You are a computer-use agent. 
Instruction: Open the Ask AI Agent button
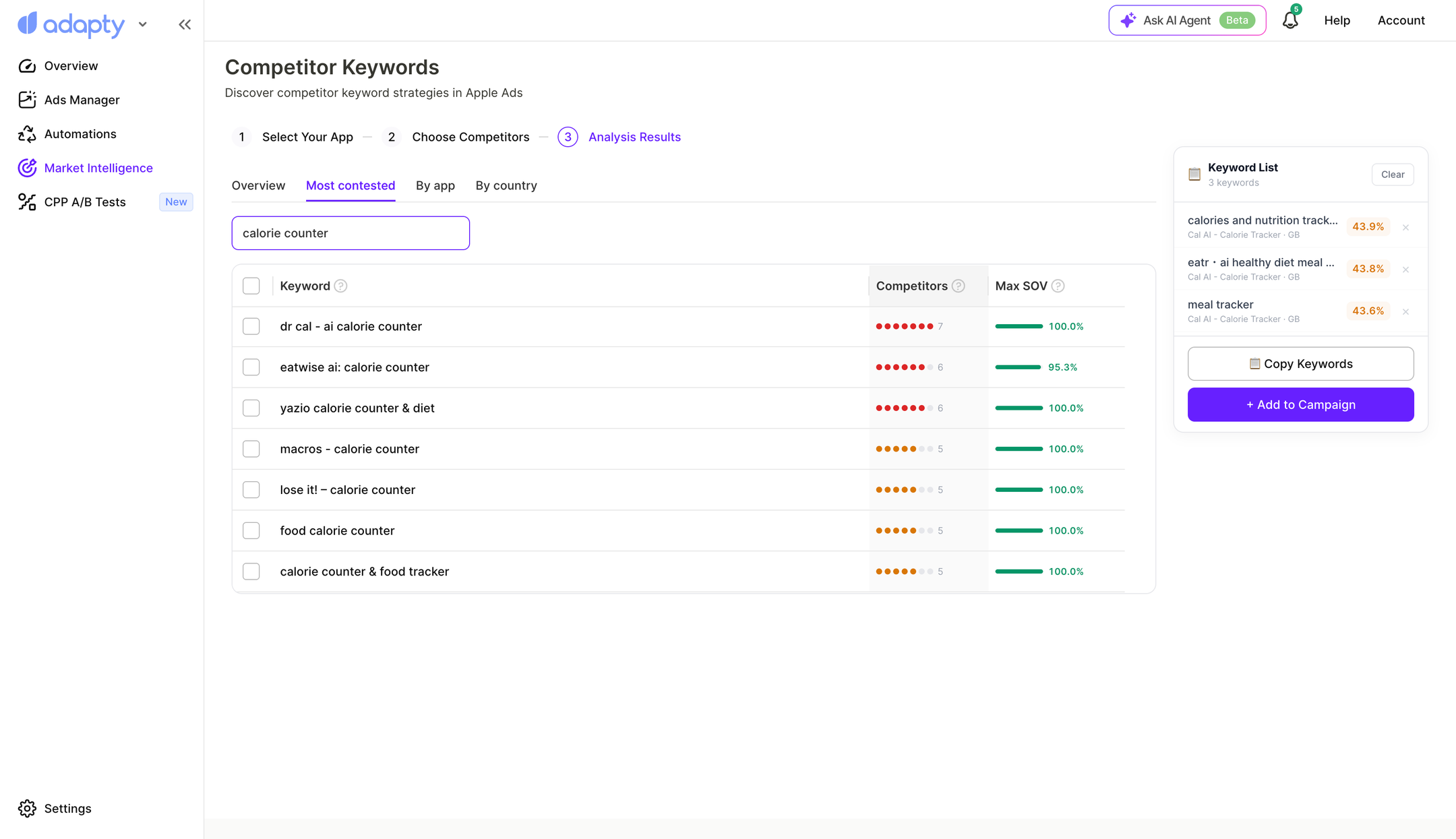click(x=1187, y=20)
